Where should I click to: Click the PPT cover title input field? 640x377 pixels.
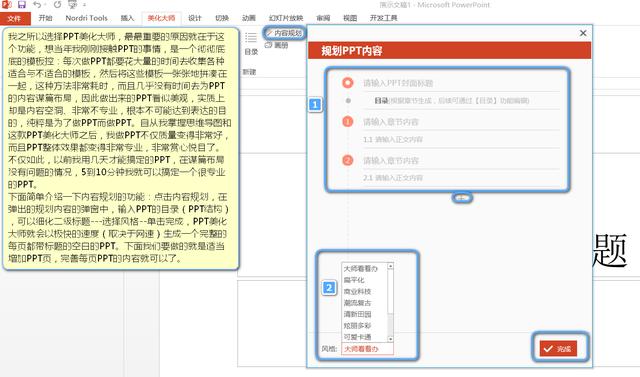[461, 83]
